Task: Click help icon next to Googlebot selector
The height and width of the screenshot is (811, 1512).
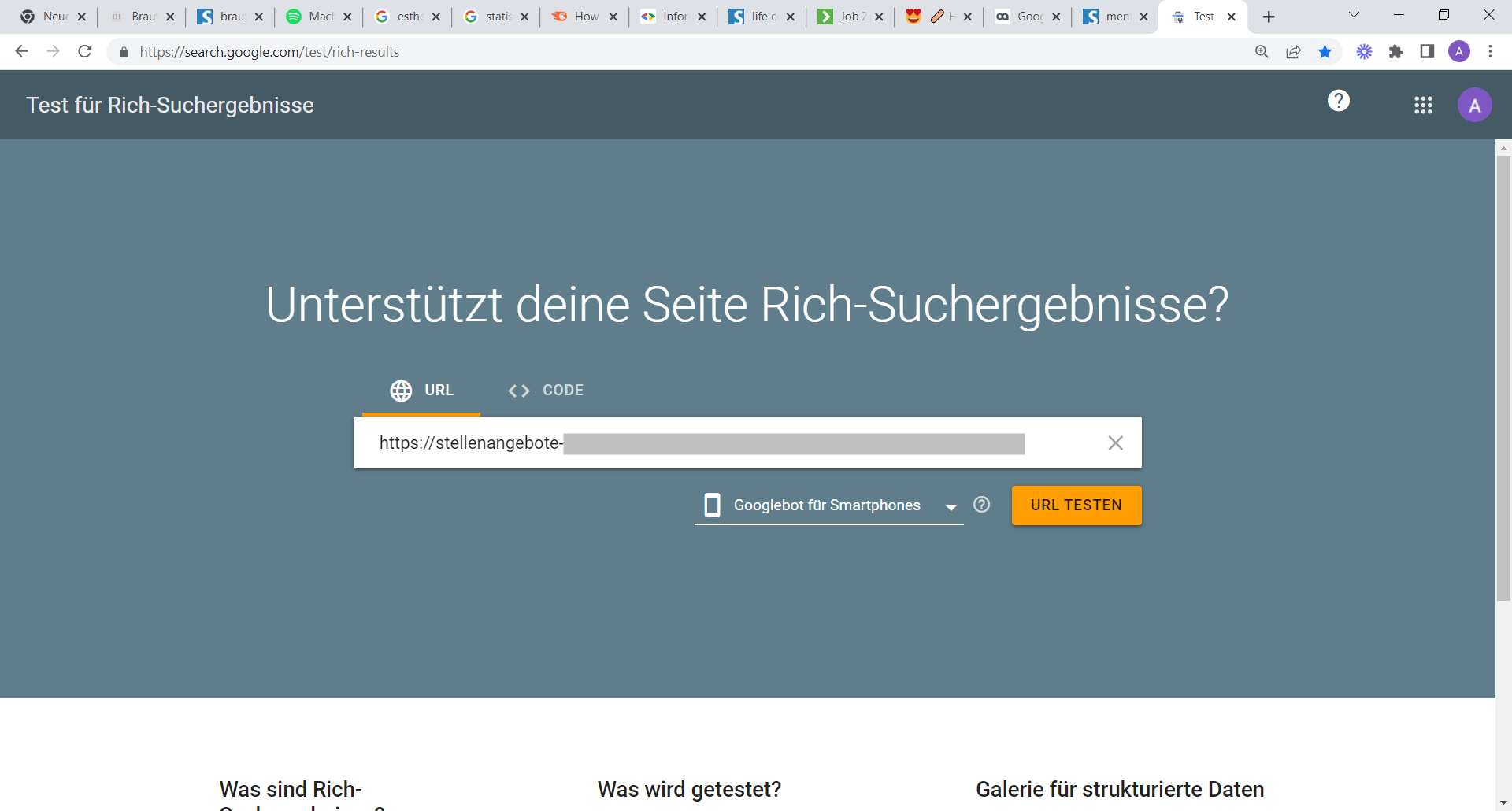Action: pos(981,505)
